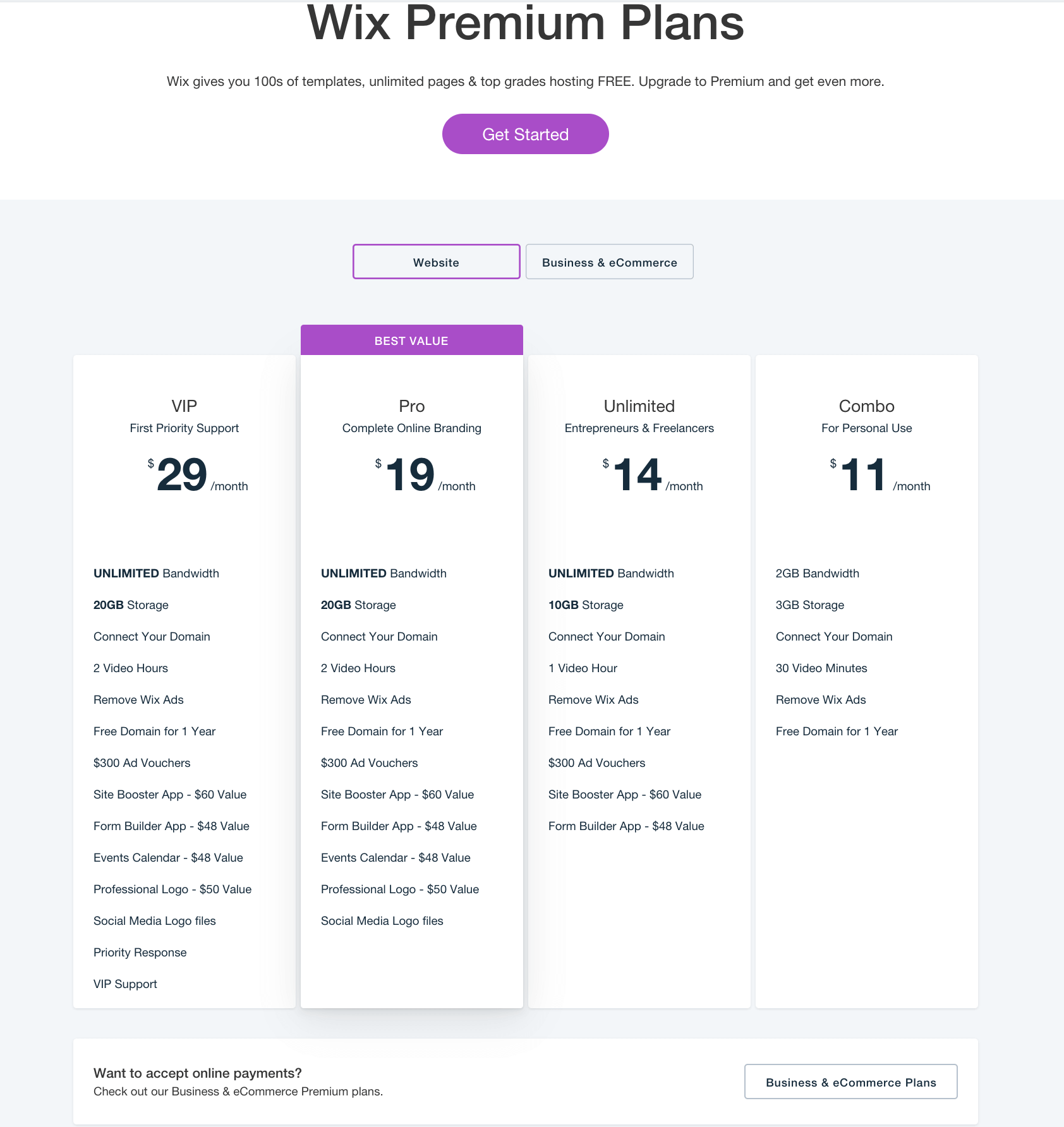Click 'Form Builder App' in VIP plan
This screenshot has width=1064, height=1127.
tap(171, 826)
